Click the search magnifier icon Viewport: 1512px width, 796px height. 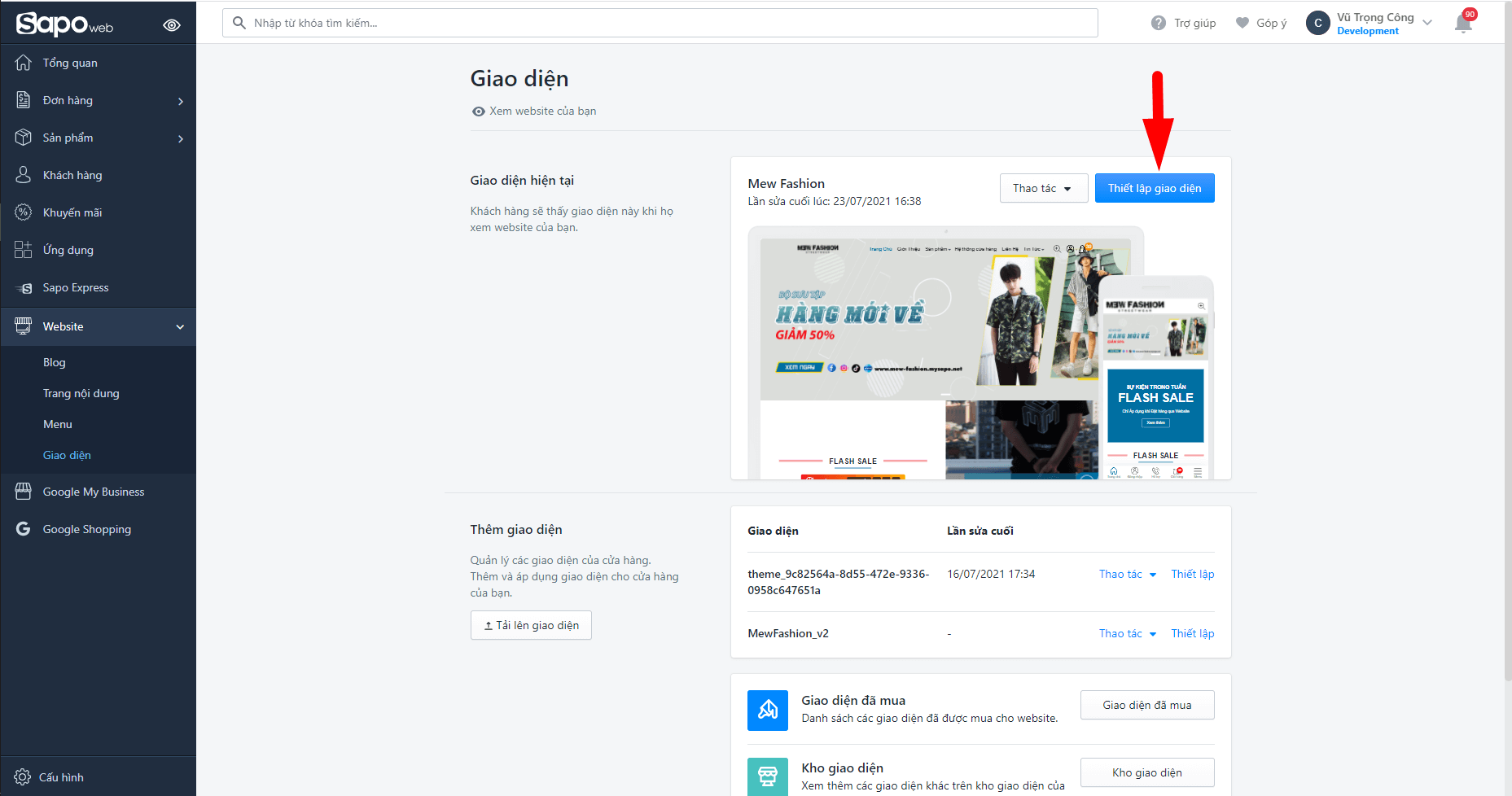[239, 23]
